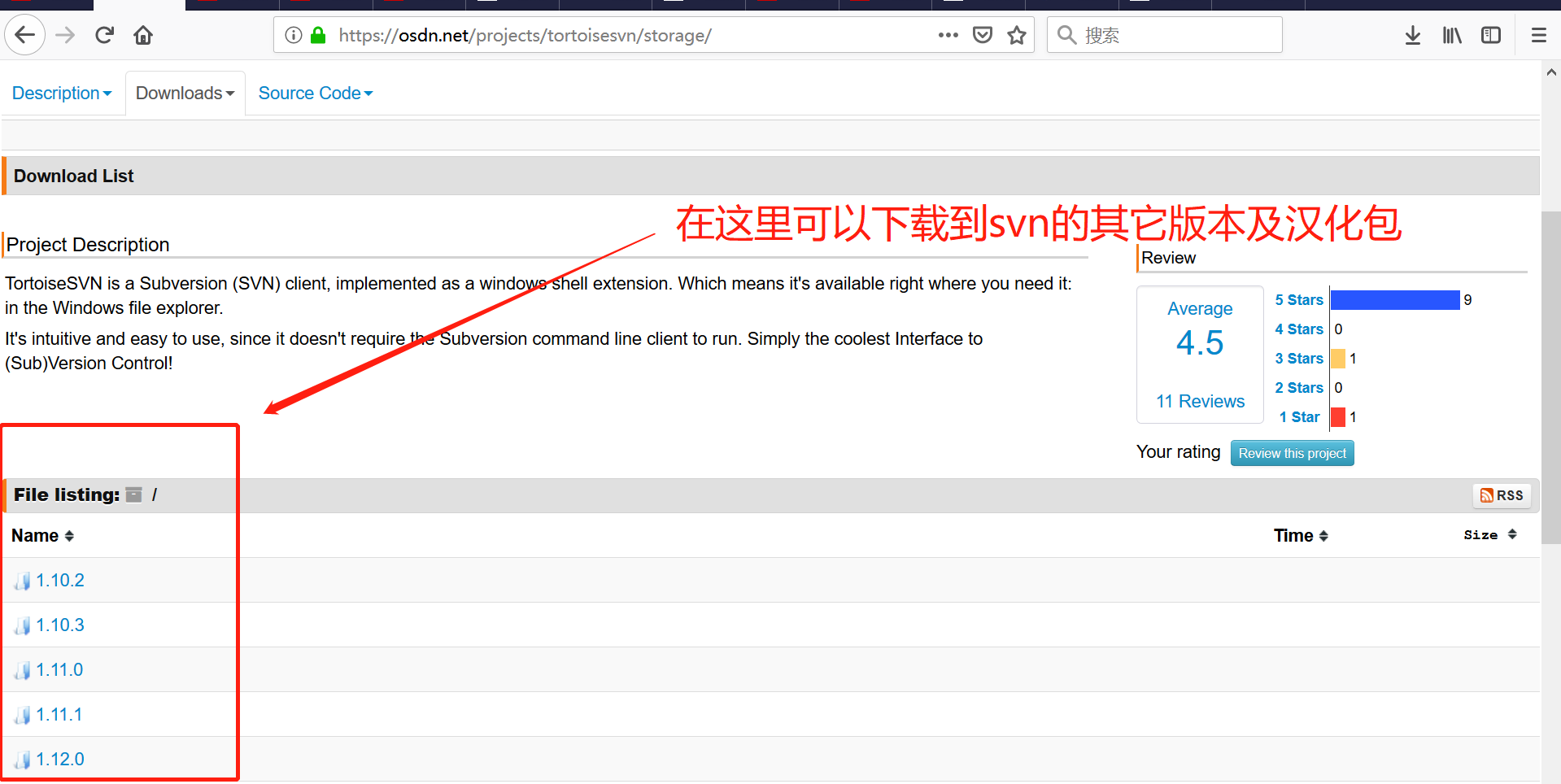Open the 1 Star reviews link
The image size is (1561, 784).
point(1299,417)
